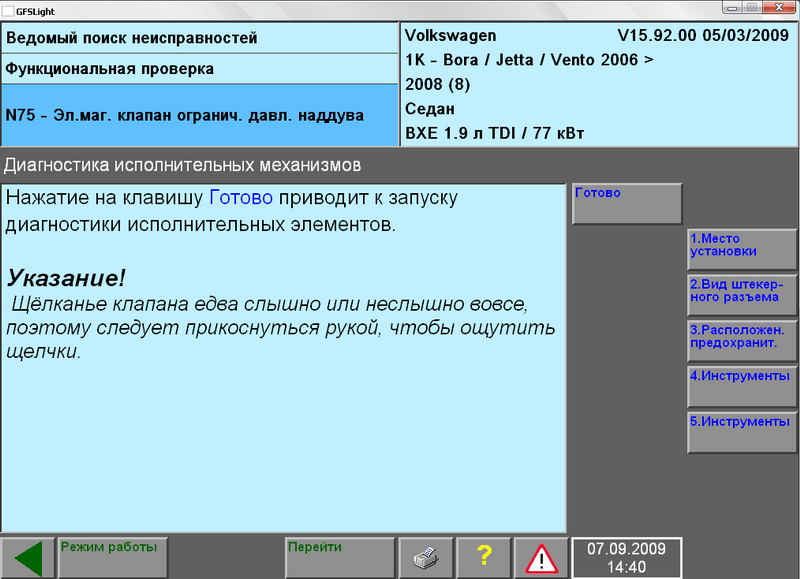Maximize the GFSLight window
The width and height of the screenshot is (800, 579).
[752, 7]
